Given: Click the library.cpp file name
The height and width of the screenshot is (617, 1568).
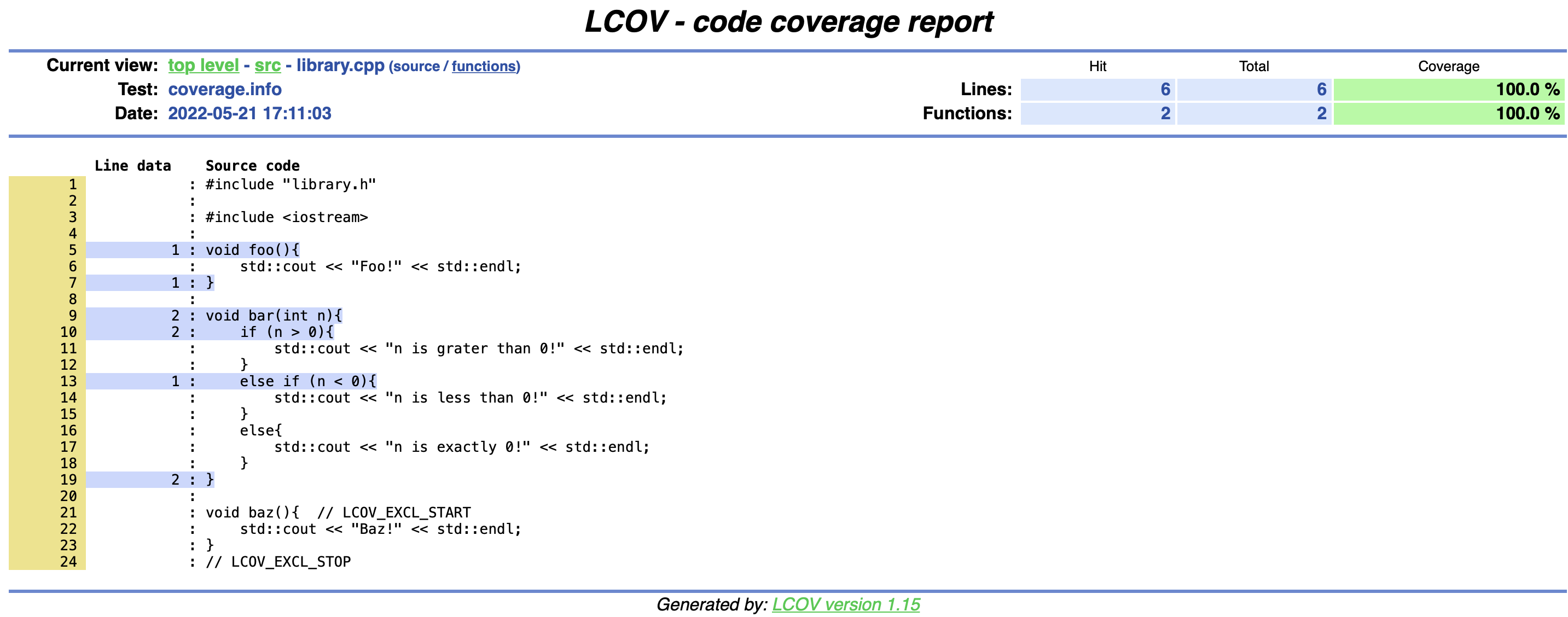Looking at the screenshot, I should pos(340,65).
